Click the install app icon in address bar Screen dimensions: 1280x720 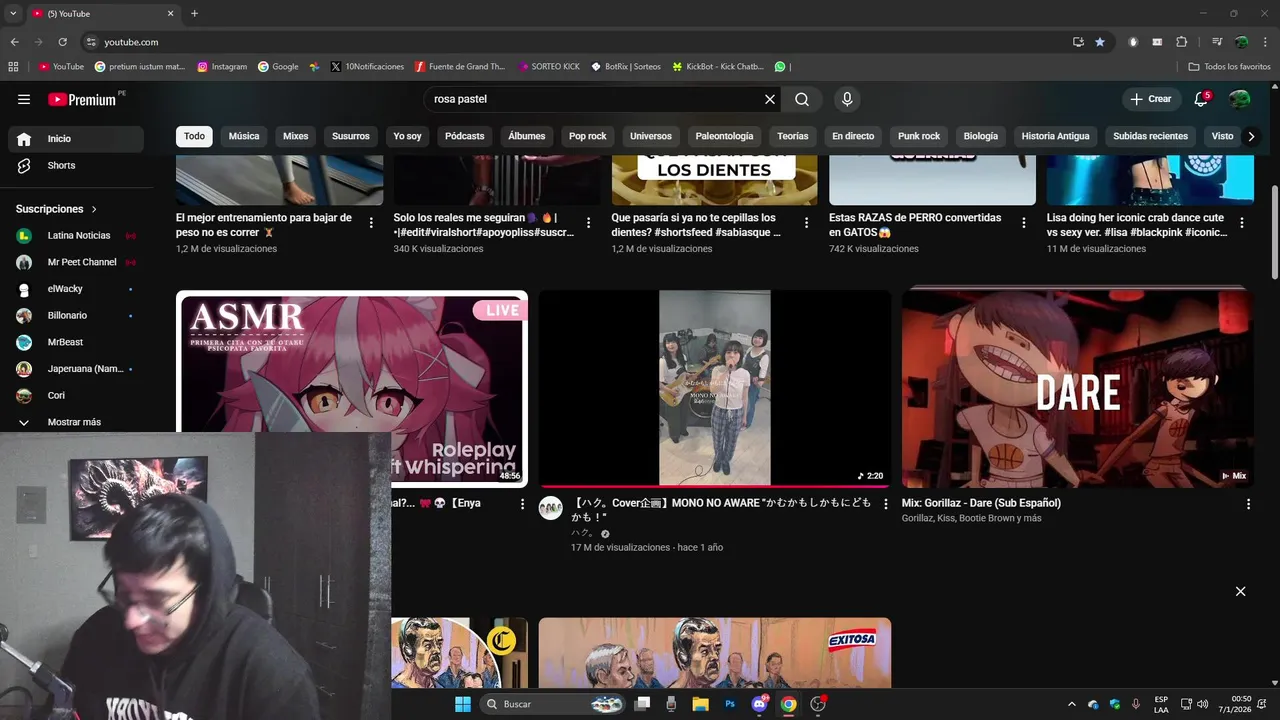[1078, 42]
